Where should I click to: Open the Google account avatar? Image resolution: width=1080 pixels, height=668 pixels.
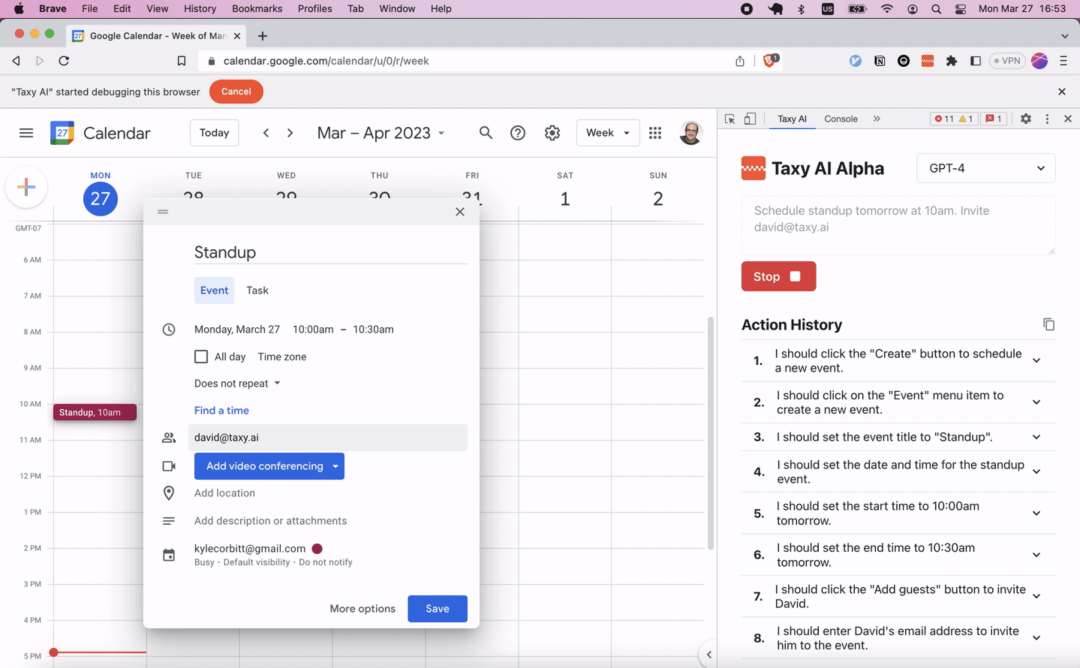click(690, 133)
